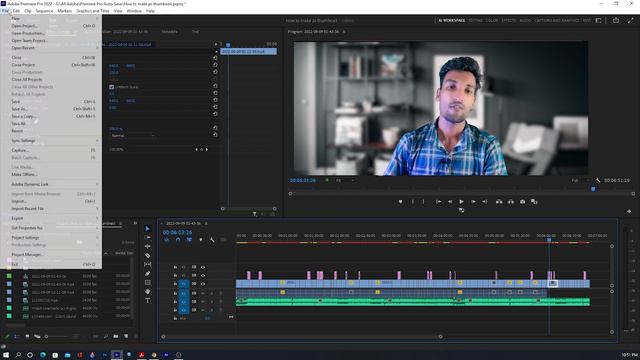Toggle A1 track targeting button
Viewport: 640px width, 360px height.
[x=184, y=293]
